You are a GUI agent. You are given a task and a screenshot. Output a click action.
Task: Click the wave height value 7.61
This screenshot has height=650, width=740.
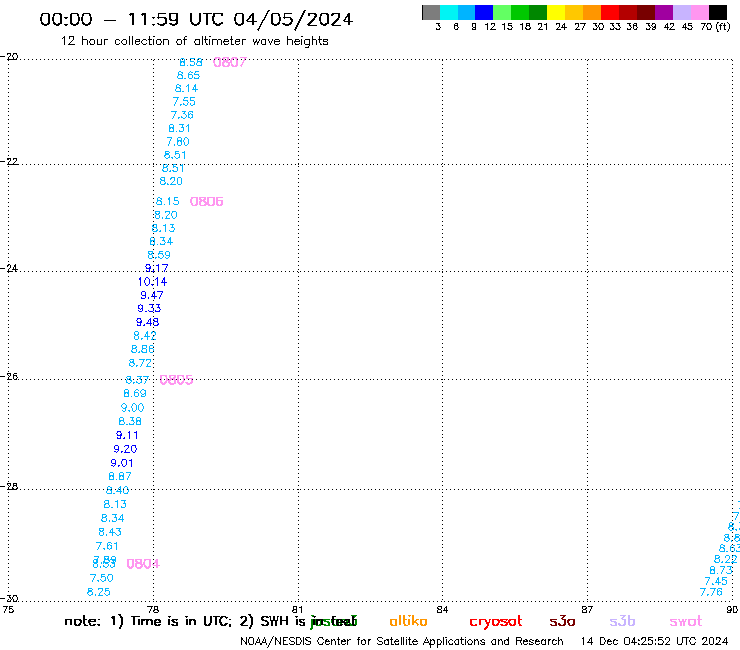107,547
